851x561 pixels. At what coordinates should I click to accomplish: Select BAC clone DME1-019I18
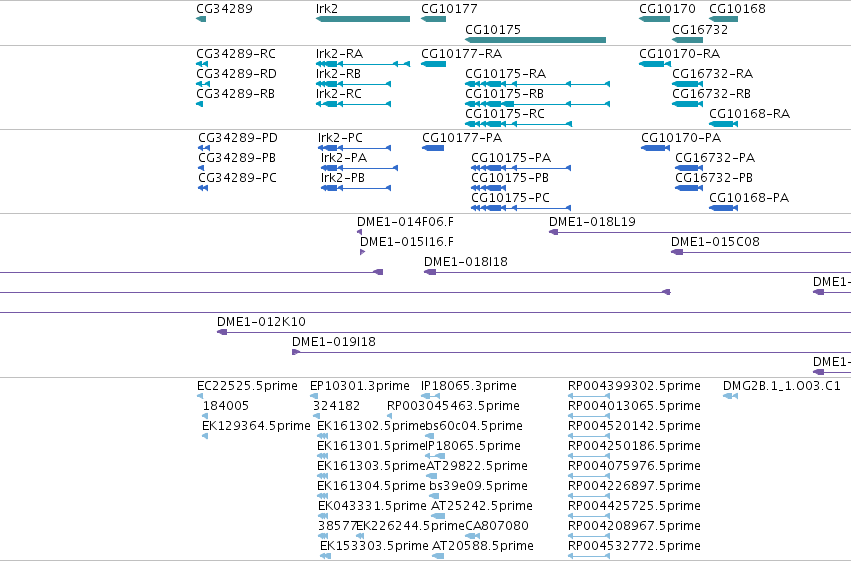point(334,342)
